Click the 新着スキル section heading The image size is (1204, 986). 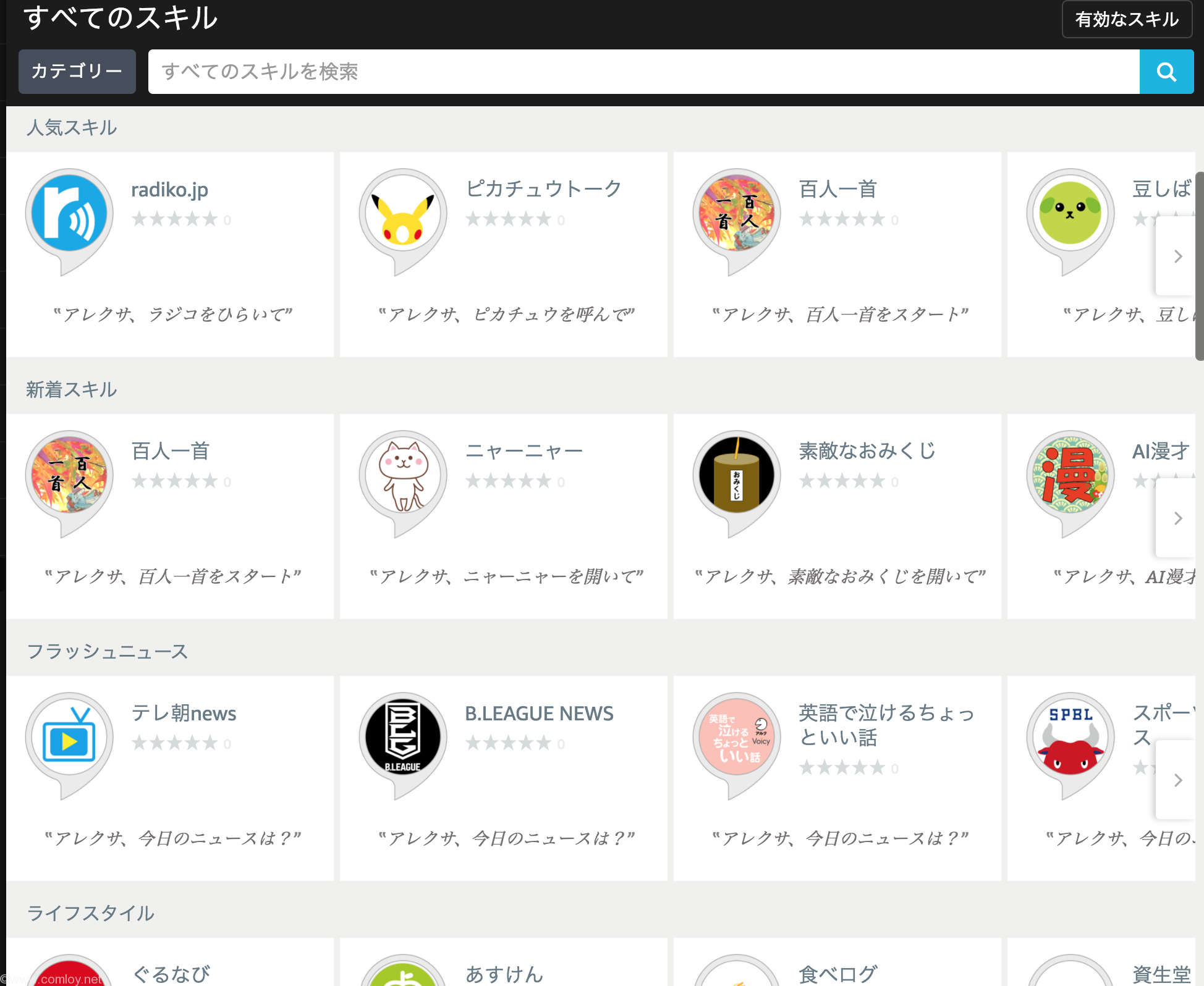click(72, 390)
